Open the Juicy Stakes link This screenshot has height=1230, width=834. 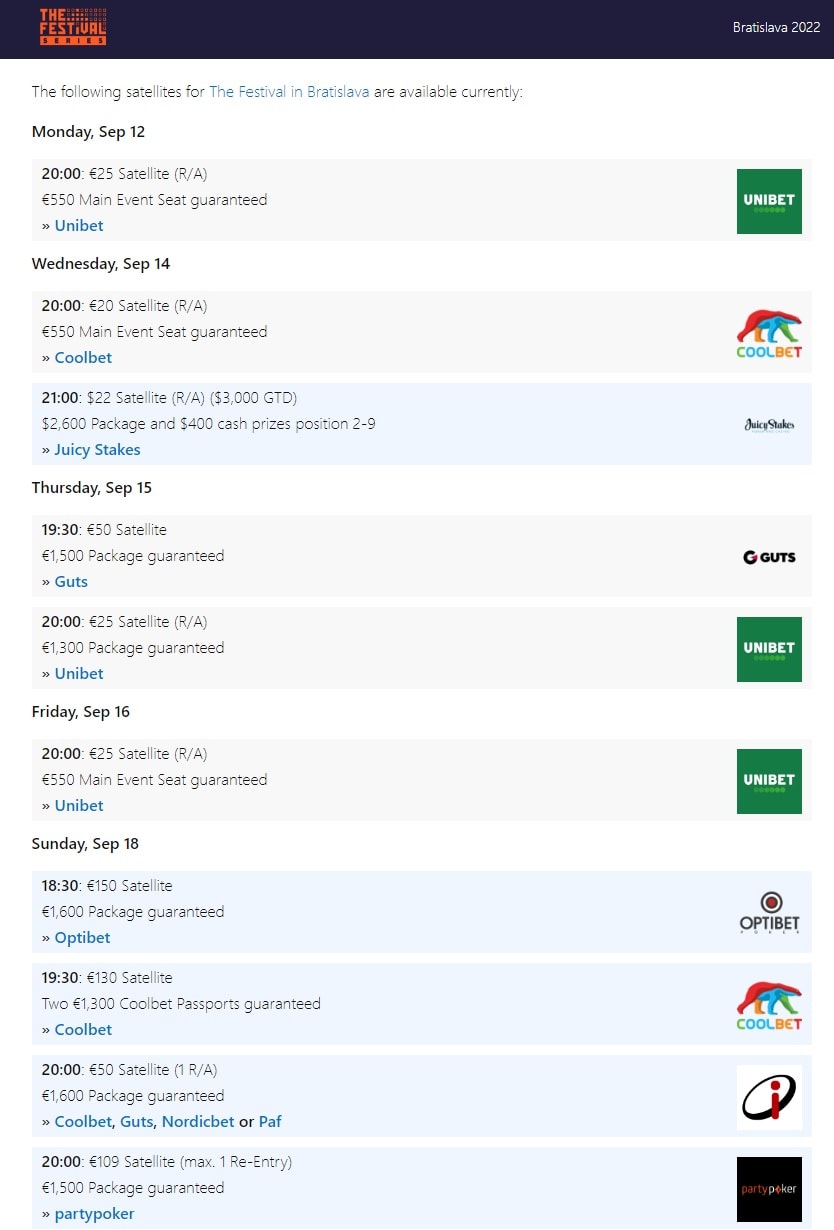click(x=97, y=450)
